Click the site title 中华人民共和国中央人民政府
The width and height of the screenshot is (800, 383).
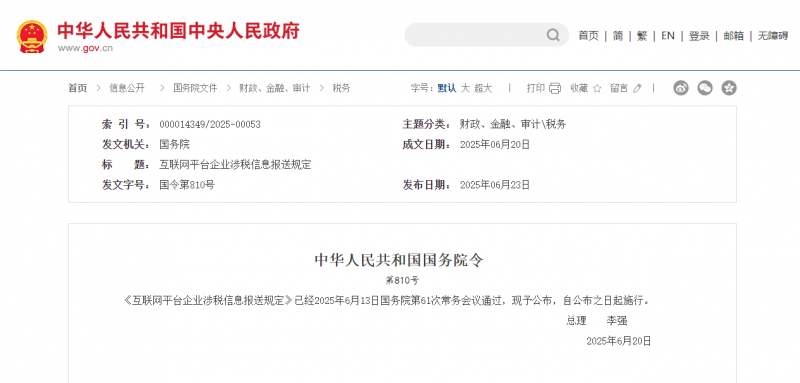click(178, 31)
